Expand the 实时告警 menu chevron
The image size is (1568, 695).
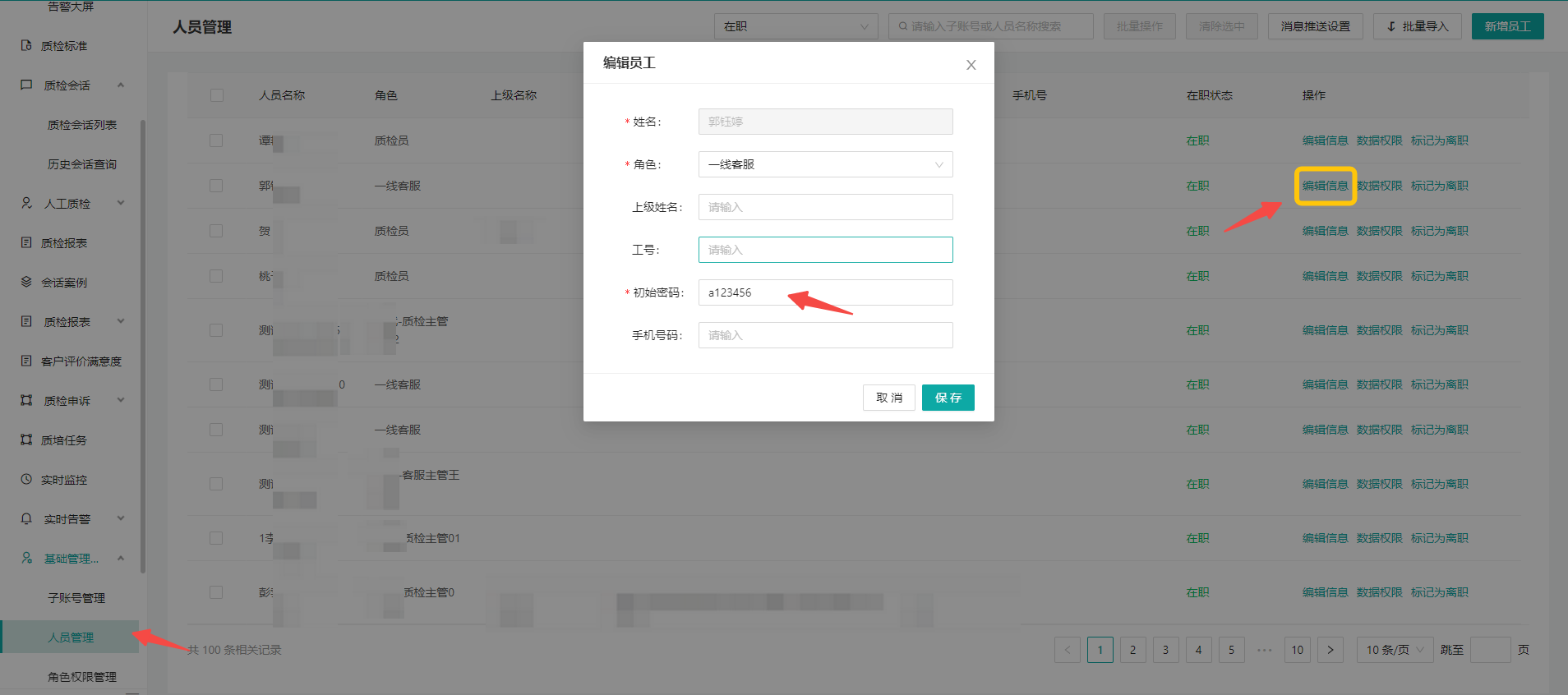click(x=121, y=518)
